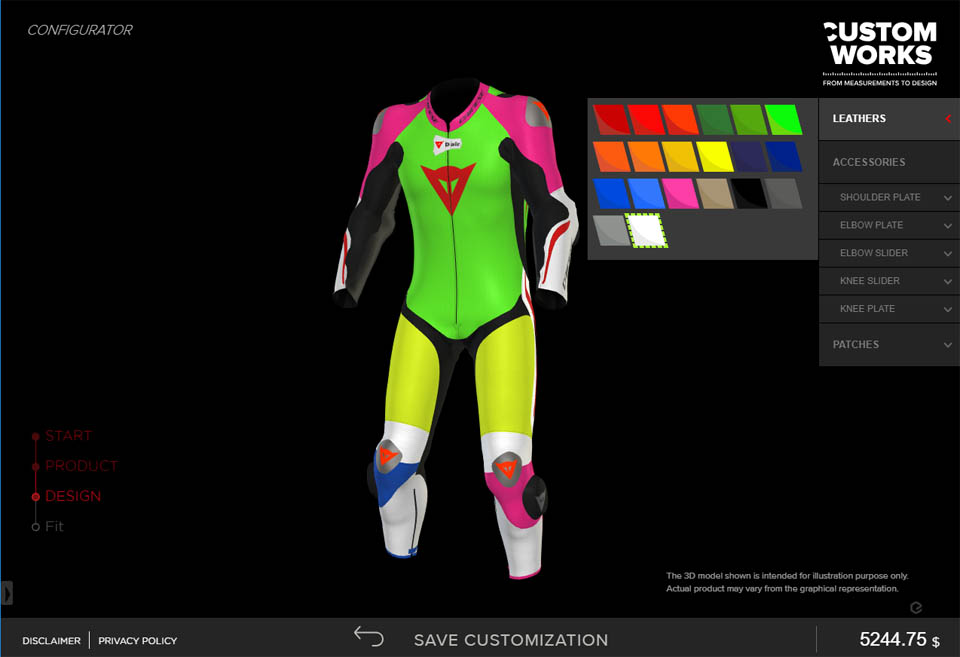This screenshot has width=960, height=657.
Task: Open the Privacy Policy link
Action: (138, 640)
